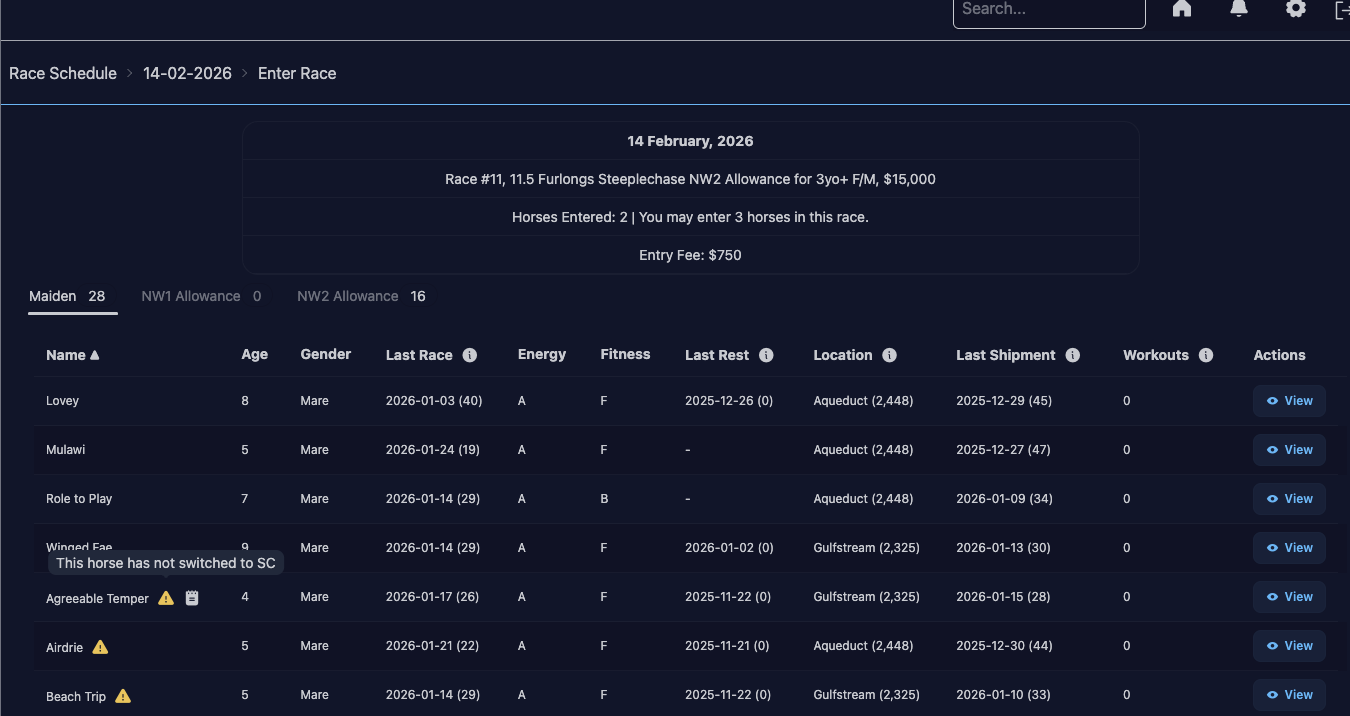
Task: Click warning icon next to Agreeable Temper
Action: [166, 598]
